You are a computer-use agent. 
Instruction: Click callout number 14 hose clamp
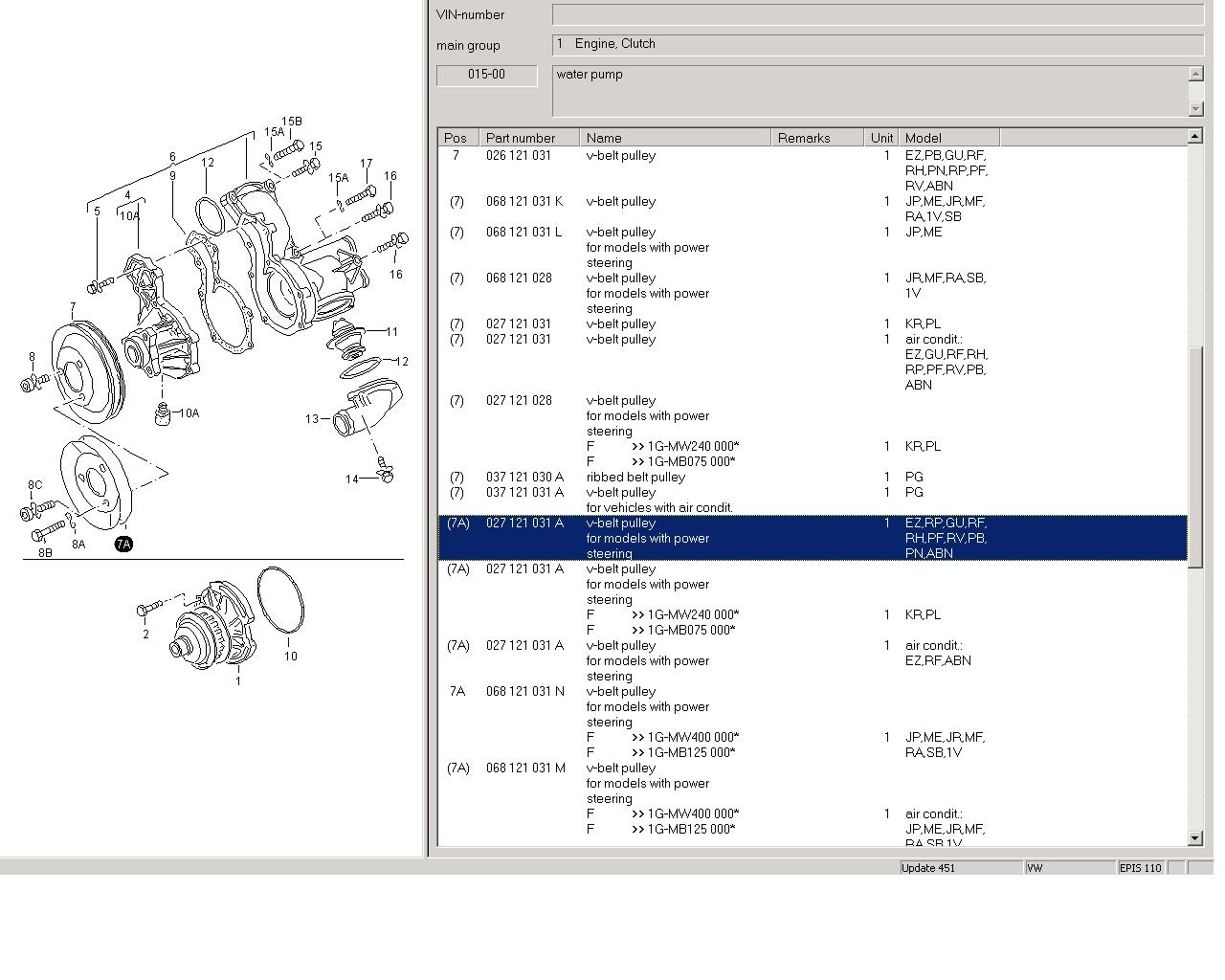click(x=351, y=479)
